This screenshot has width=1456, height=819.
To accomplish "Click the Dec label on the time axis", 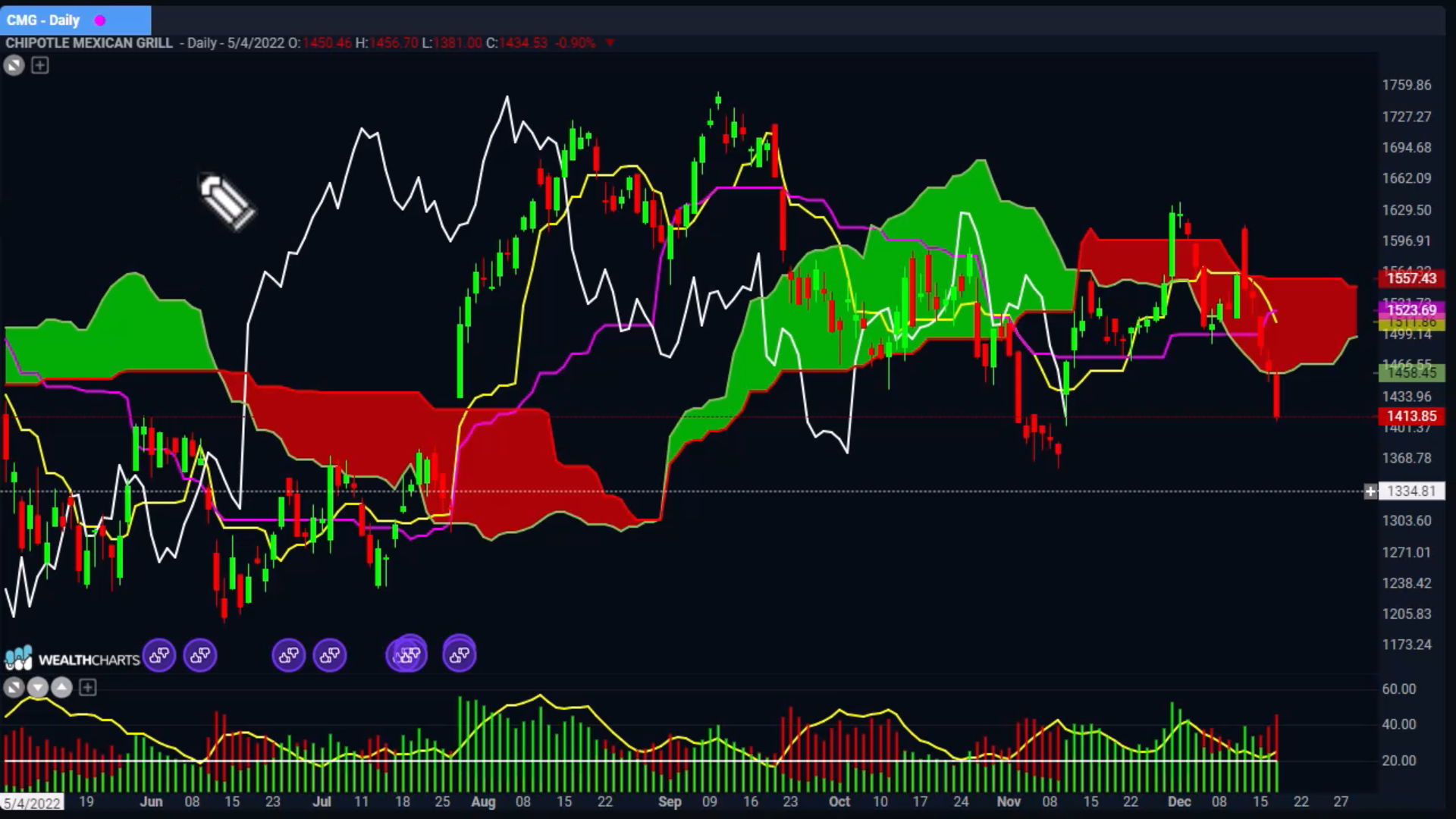I will click(1179, 802).
